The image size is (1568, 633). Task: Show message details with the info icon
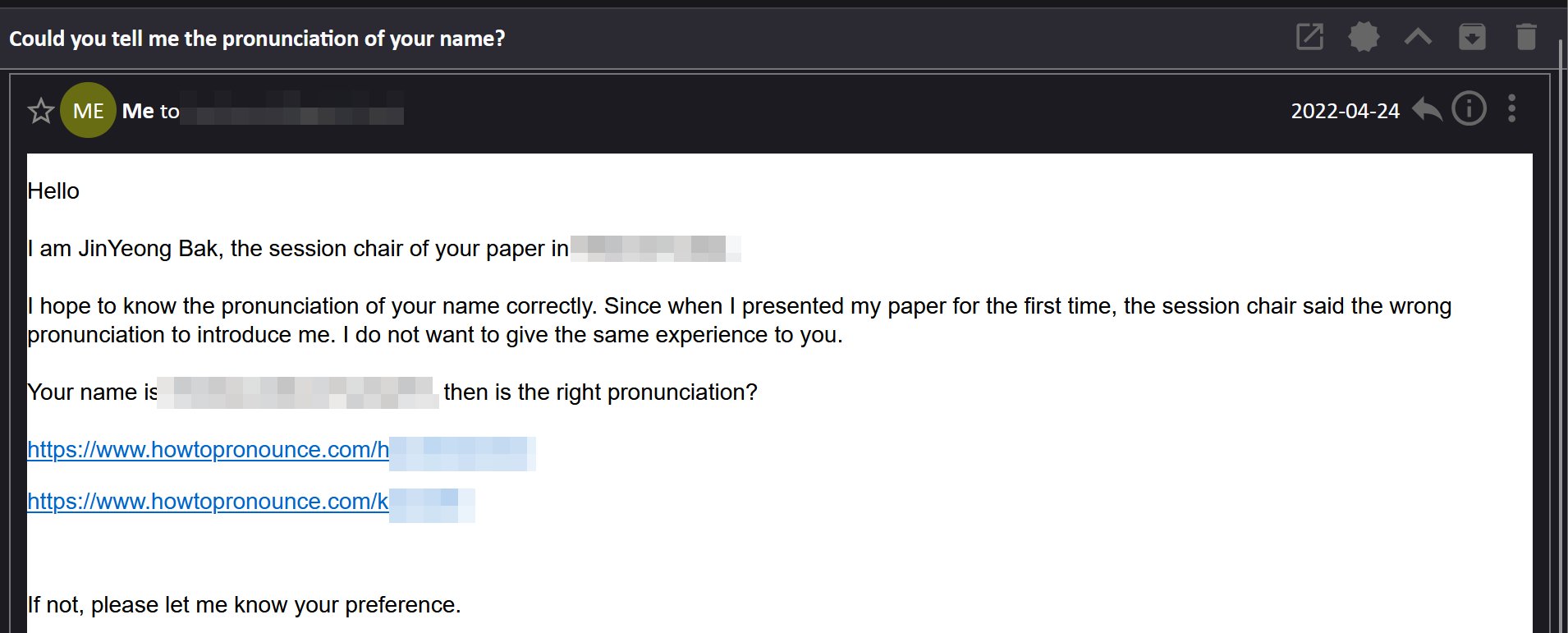(x=1469, y=109)
